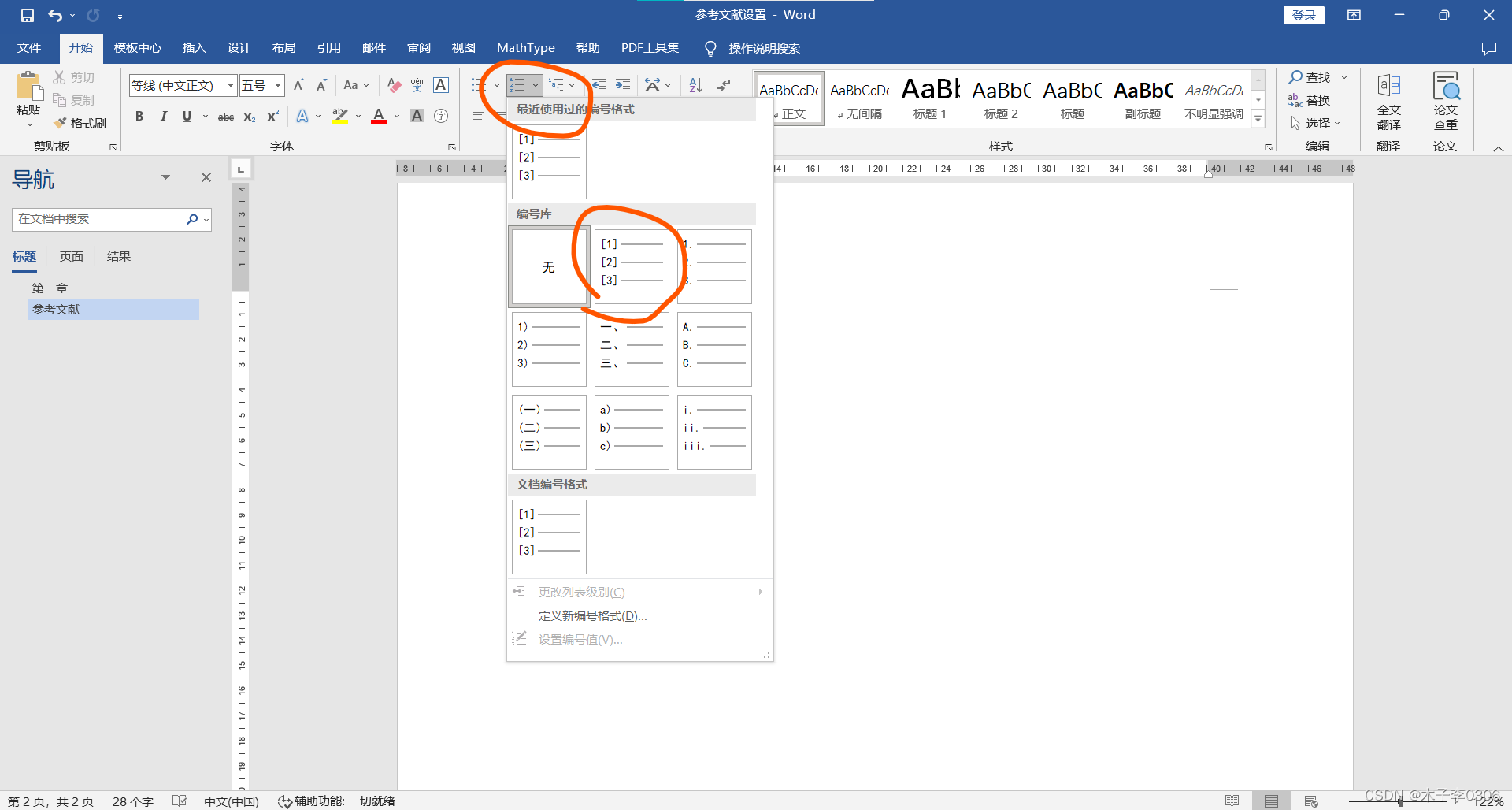Viewport: 1512px width, 810px height.
Task: Open the font color dropdown arrow
Action: point(397,116)
